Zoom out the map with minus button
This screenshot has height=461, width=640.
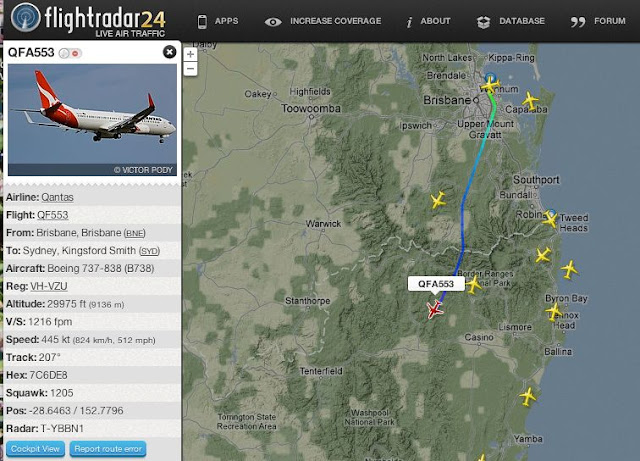click(190, 69)
